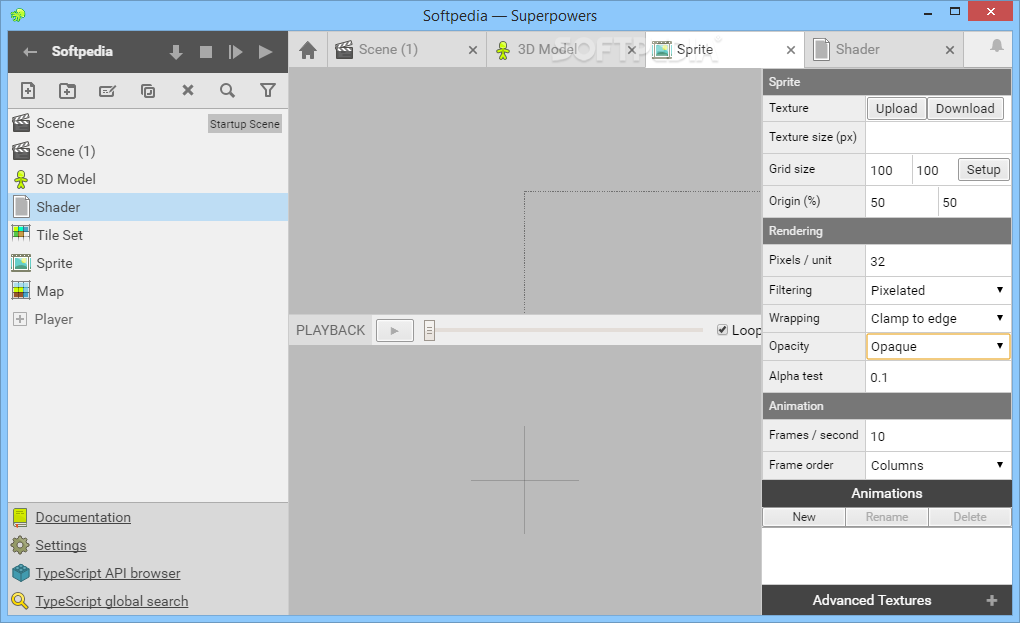Click the Download texture button
This screenshot has width=1020, height=623.
965,109
